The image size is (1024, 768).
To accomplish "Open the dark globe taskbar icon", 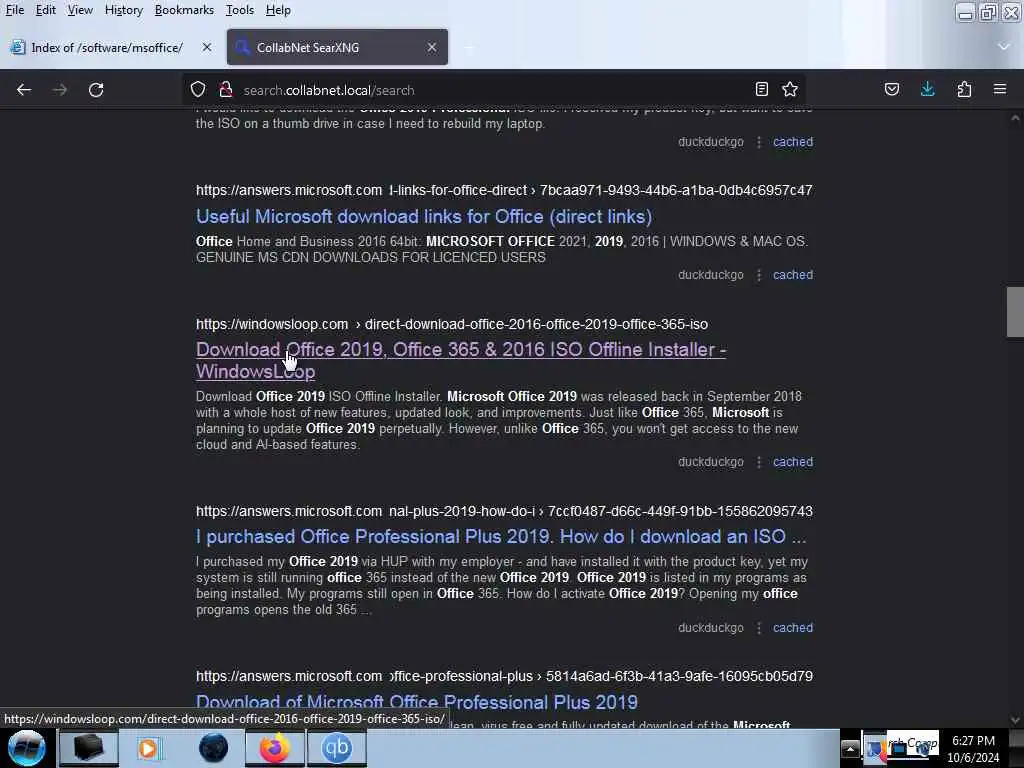I will pos(213,748).
